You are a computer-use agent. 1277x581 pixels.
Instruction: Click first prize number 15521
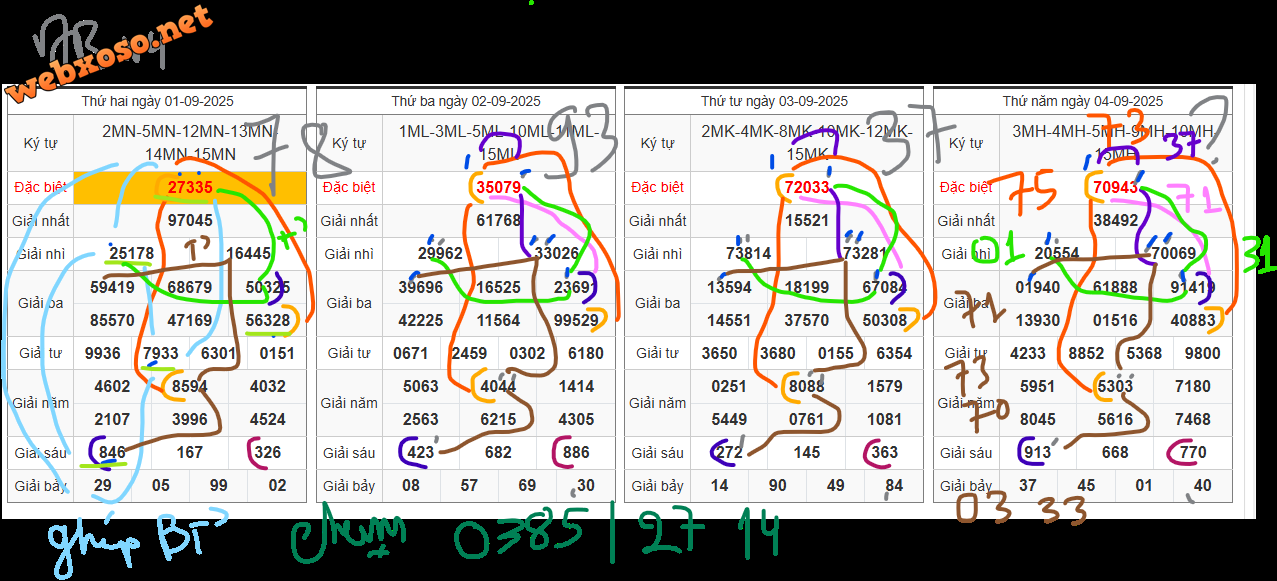806,220
